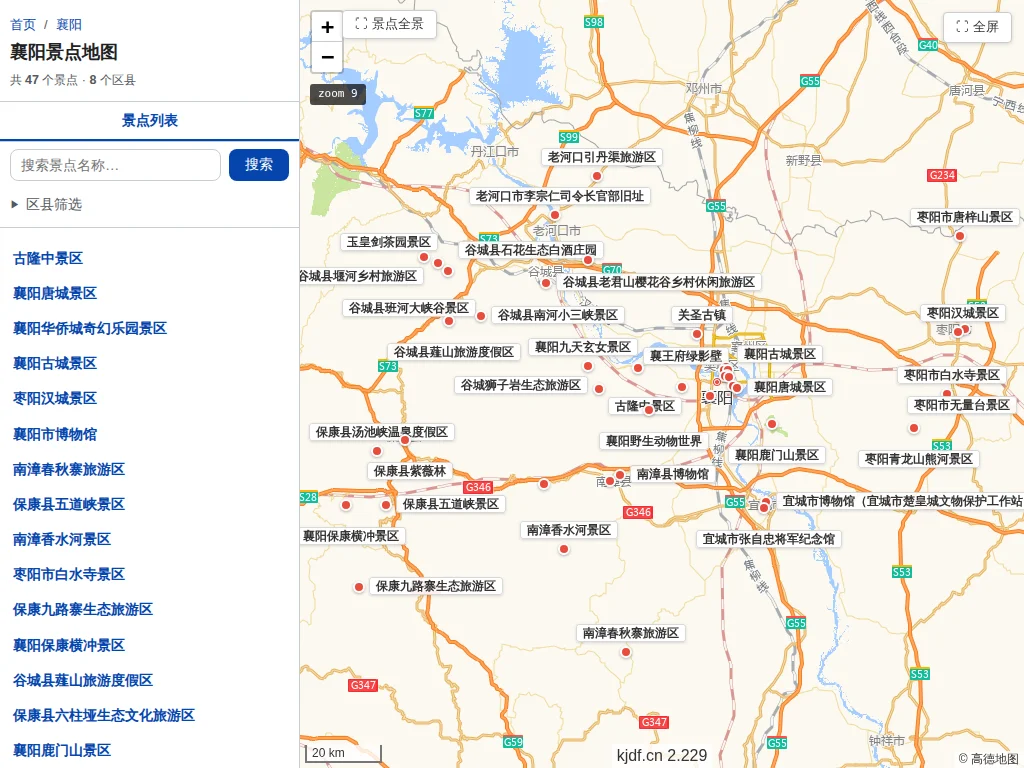Screen dimensions: 1024x768
Task: Click the 玉皇剑茶园景区 marker dot
Action: coord(424,257)
